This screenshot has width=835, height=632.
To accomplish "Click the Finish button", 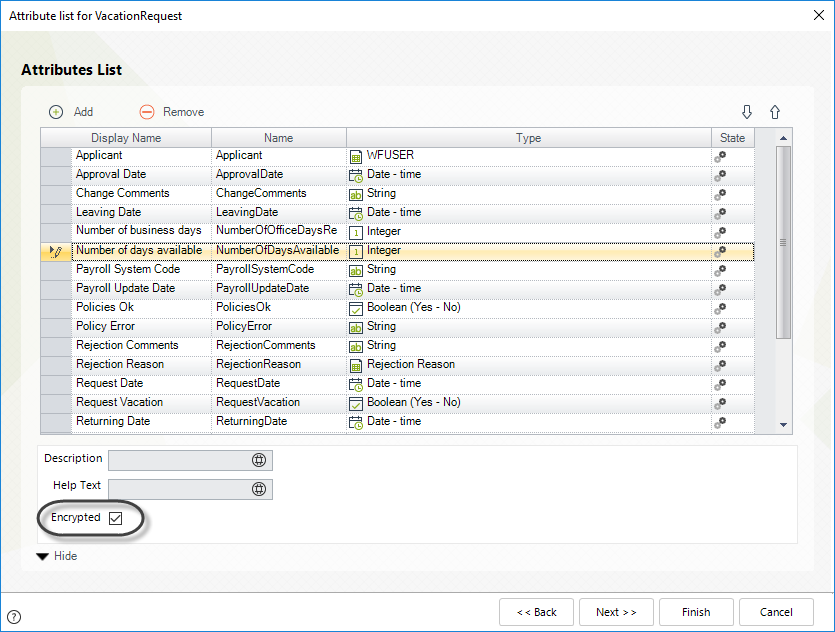I will [x=696, y=612].
